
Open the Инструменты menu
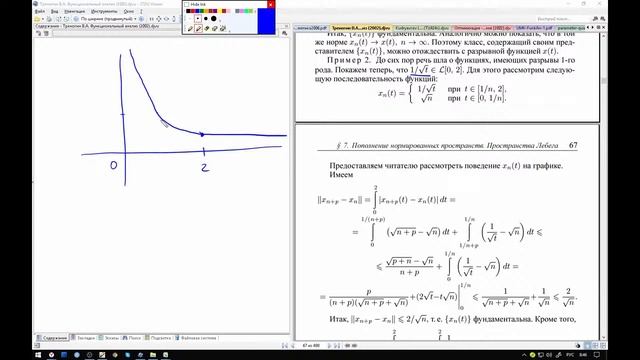104,11
